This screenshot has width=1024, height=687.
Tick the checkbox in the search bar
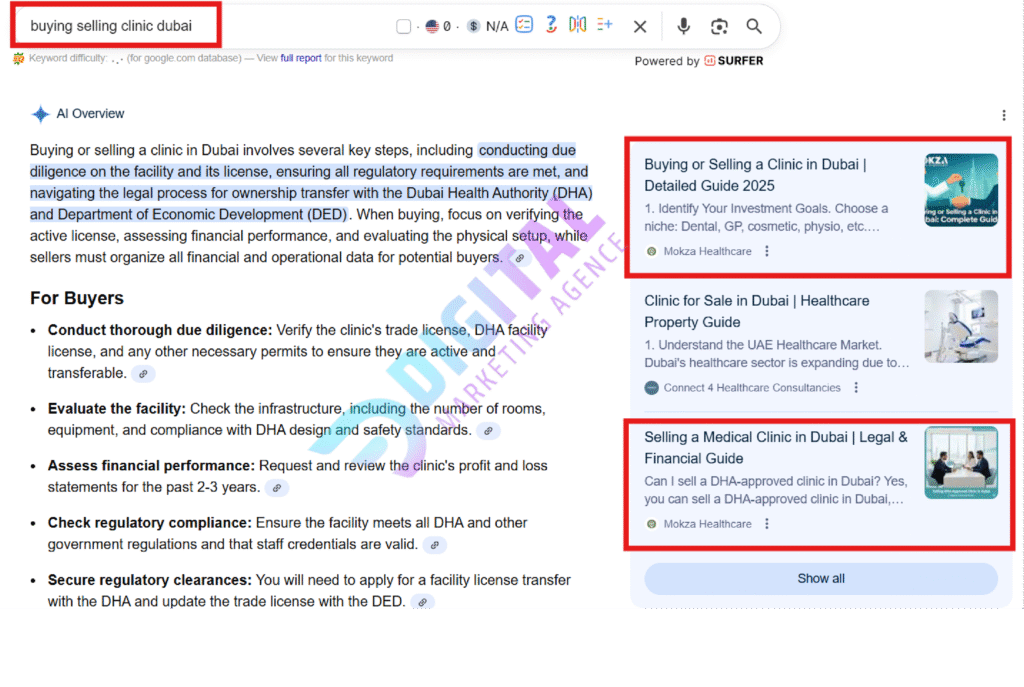click(x=403, y=27)
